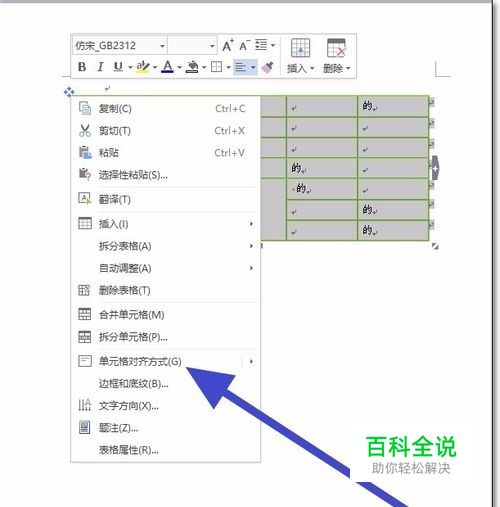Click the 插入 table insert button
500x507 pixels.
coord(301,56)
